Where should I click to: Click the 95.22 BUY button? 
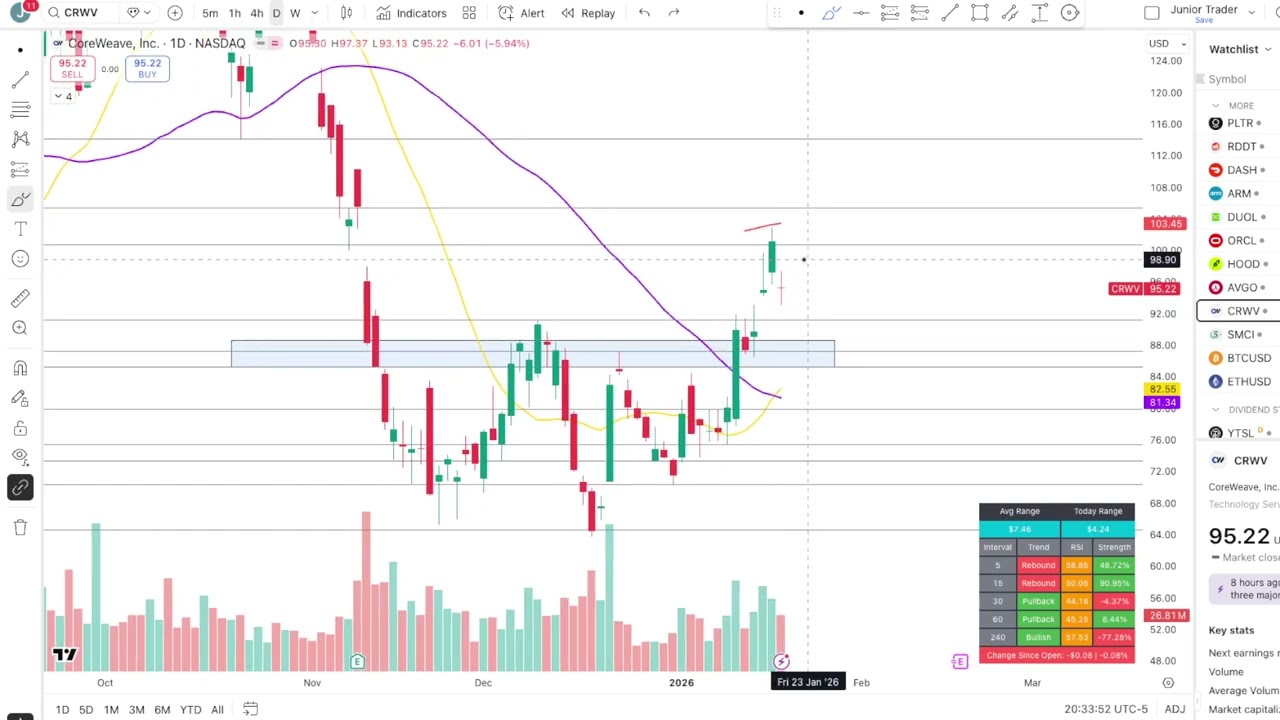[x=147, y=68]
